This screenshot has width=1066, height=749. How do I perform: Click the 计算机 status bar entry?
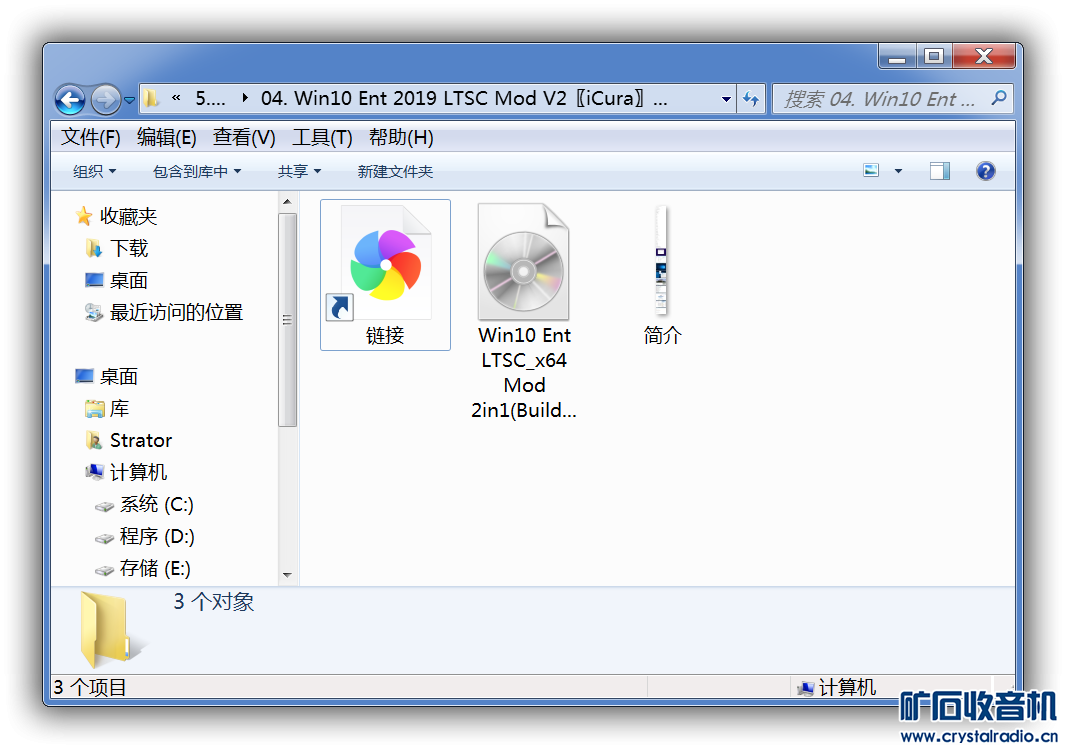tap(836, 687)
